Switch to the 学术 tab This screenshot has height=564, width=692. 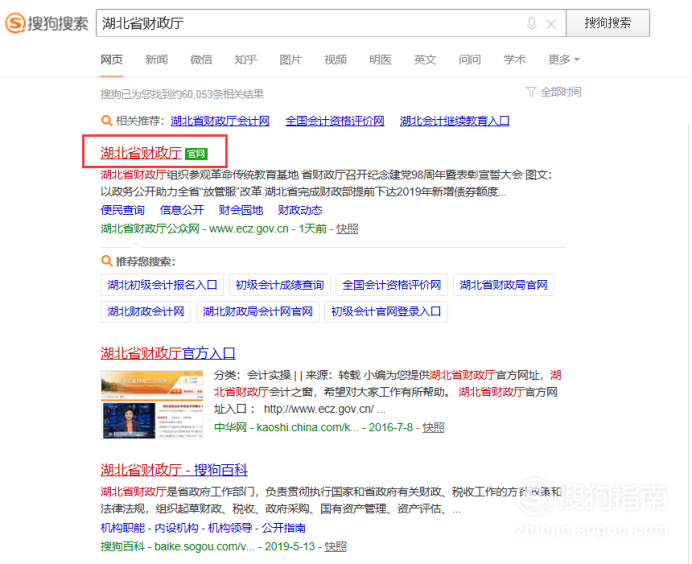[x=514, y=60]
